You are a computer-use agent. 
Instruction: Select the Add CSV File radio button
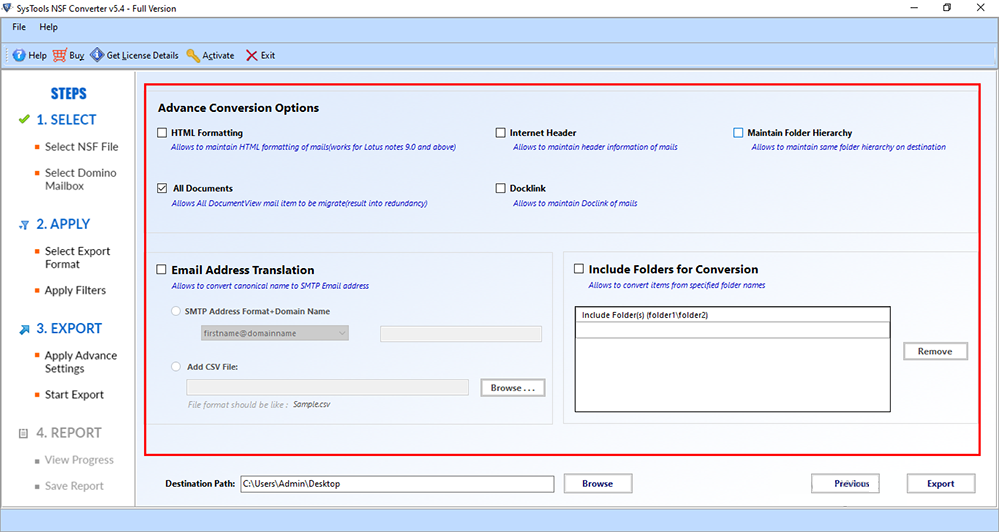point(175,366)
